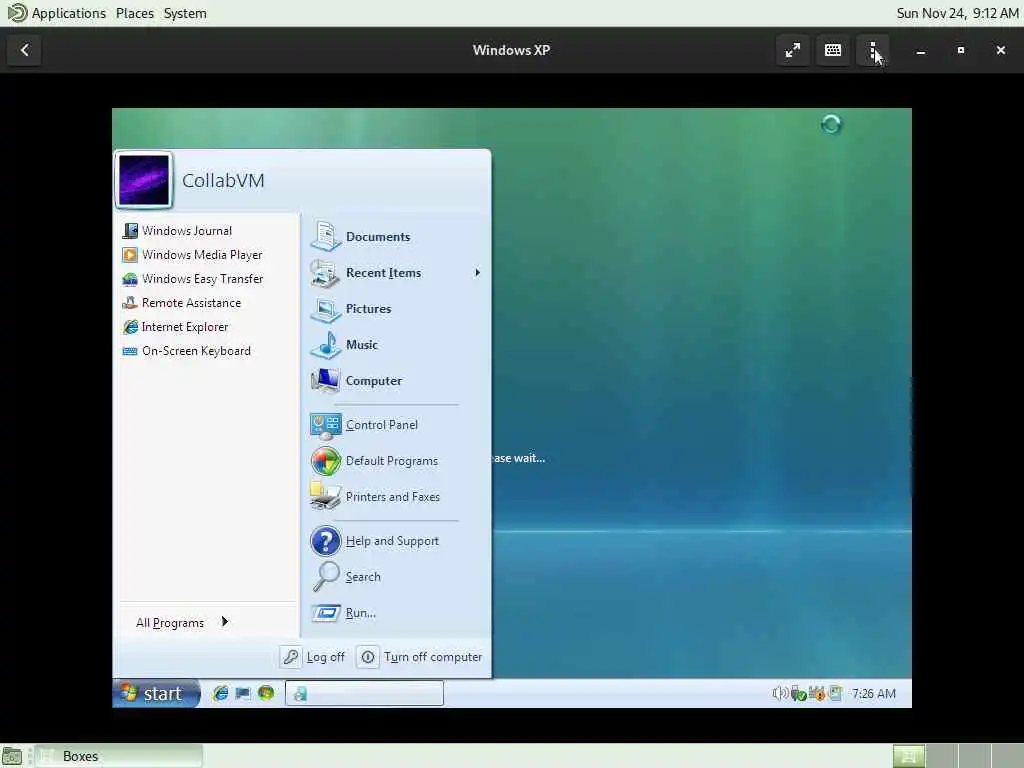Open Computer from start menu

(356, 381)
